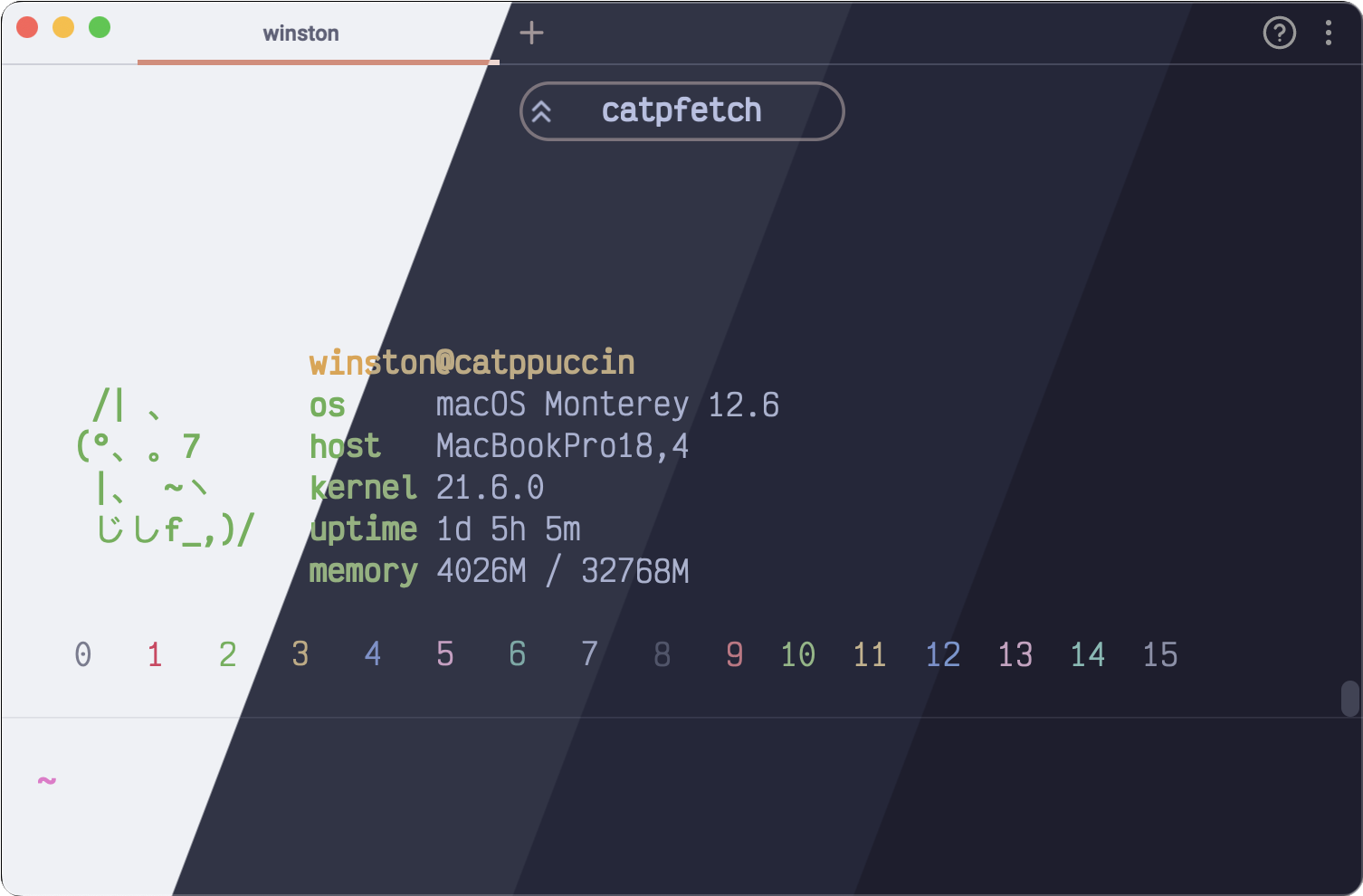Screen dimensions: 1363x896
Task: Click color number 14
Action: click(1087, 654)
